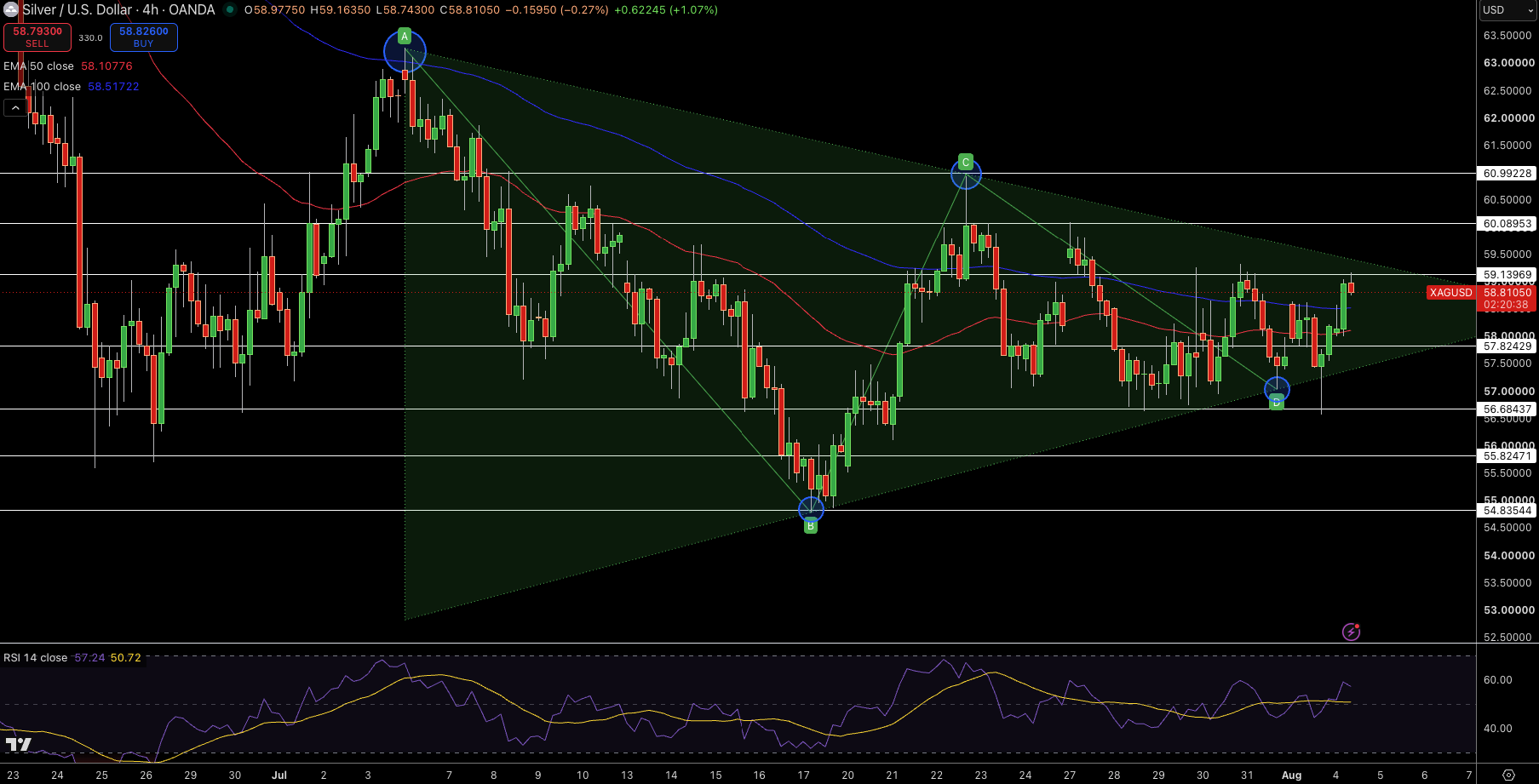This screenshot has height=784, width=1539.
Task: Click the 53.00000 level on the price scale
Action: [x=1508, y=610]
